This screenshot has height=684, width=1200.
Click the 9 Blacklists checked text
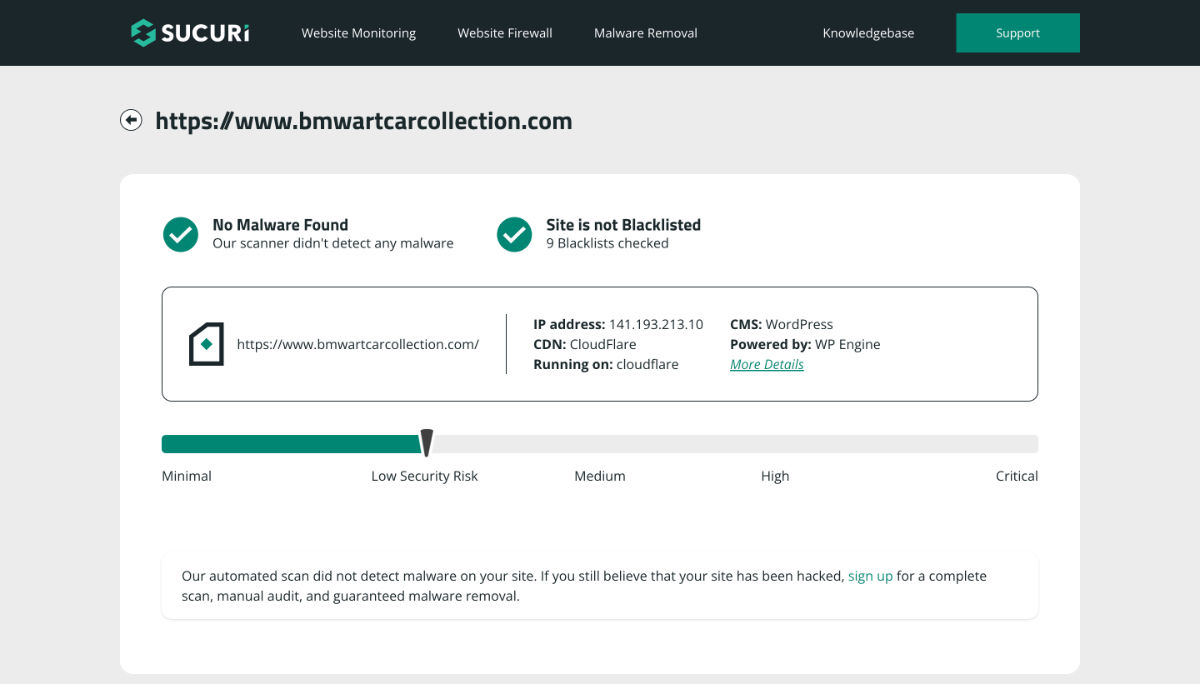[607, 243]
